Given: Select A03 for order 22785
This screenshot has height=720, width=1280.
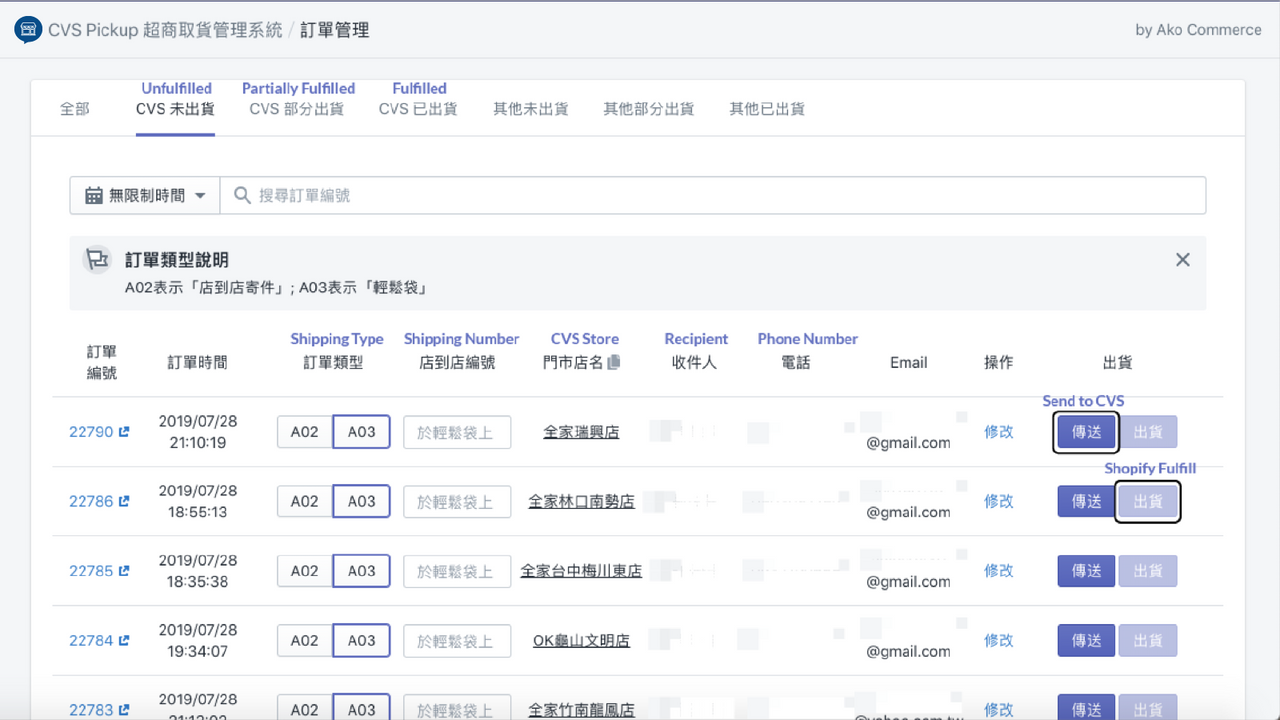Looking at the screenshot, I should click(361, 571).
